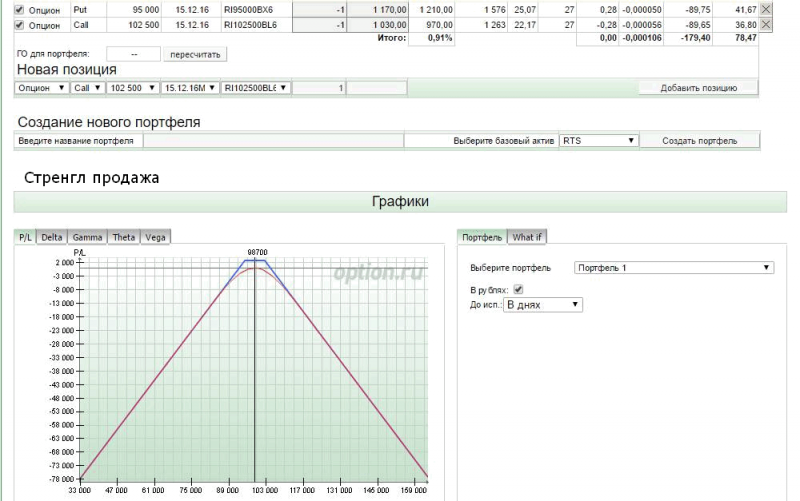
Task: Uncheck the Put option row checkbox
Action: 19,10
